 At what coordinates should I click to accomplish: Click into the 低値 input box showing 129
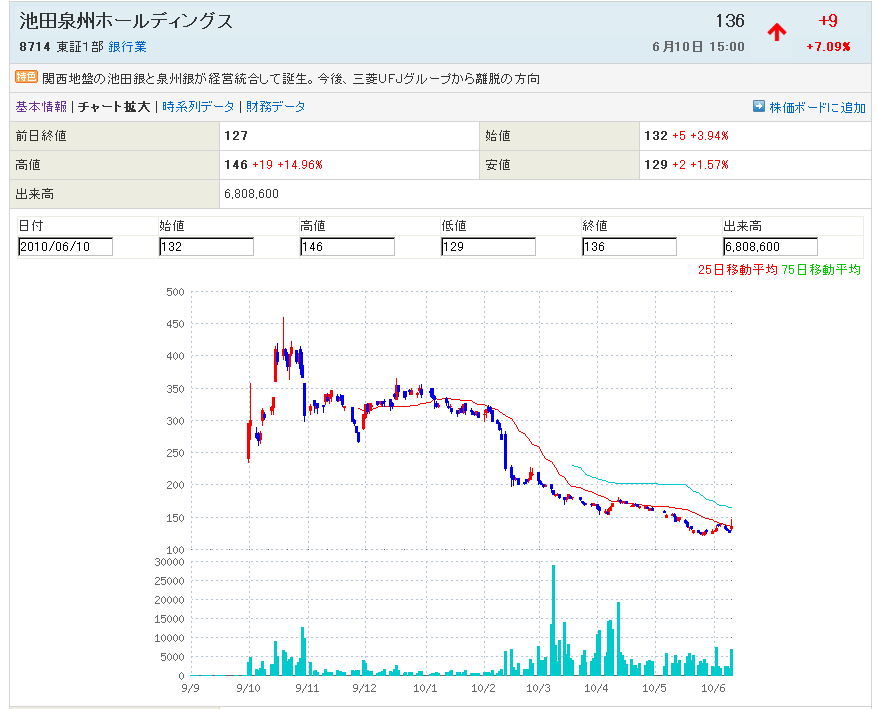click(x=488, y=247)
